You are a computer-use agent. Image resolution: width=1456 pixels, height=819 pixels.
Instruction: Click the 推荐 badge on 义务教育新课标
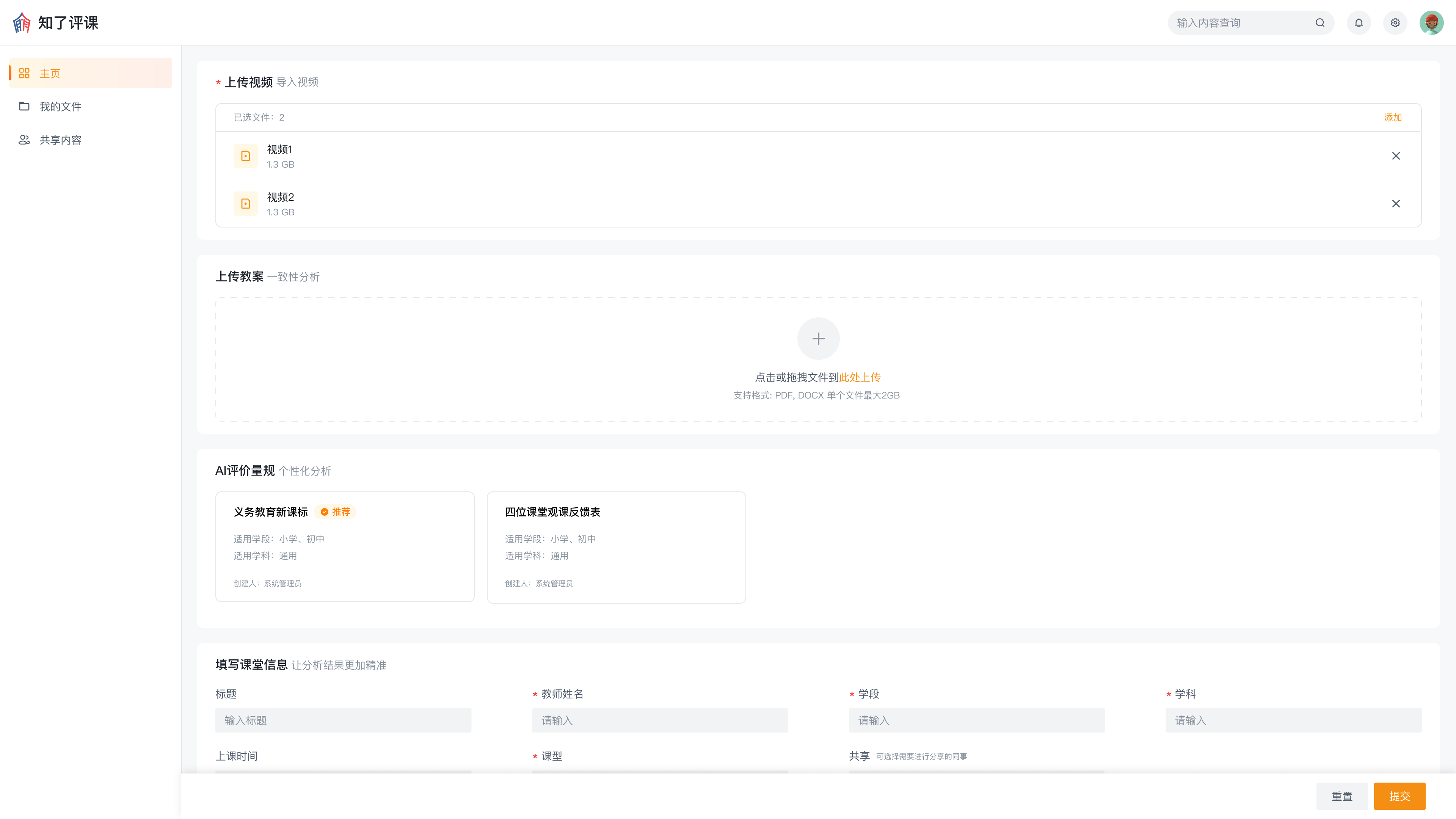click(x=335, y=511)
